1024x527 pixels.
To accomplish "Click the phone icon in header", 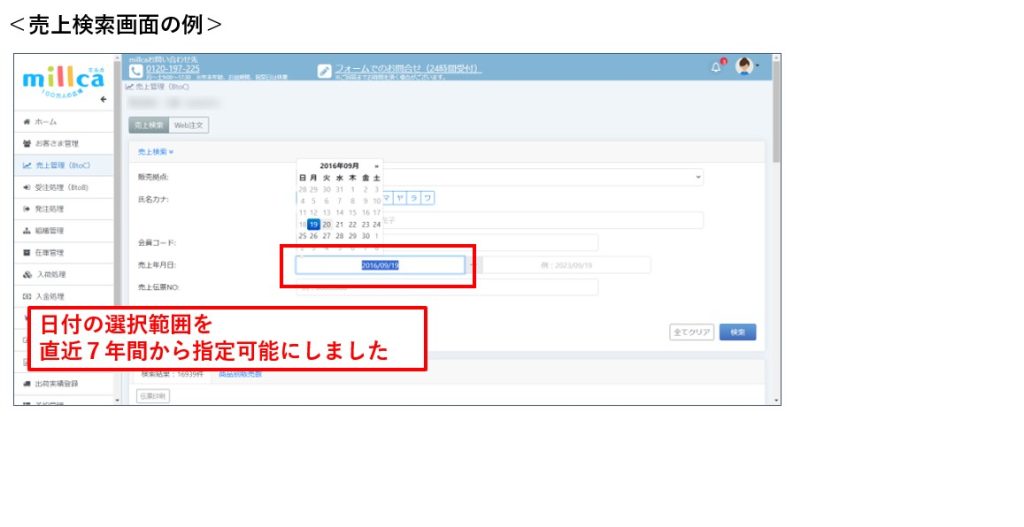I will pos(137,70).
